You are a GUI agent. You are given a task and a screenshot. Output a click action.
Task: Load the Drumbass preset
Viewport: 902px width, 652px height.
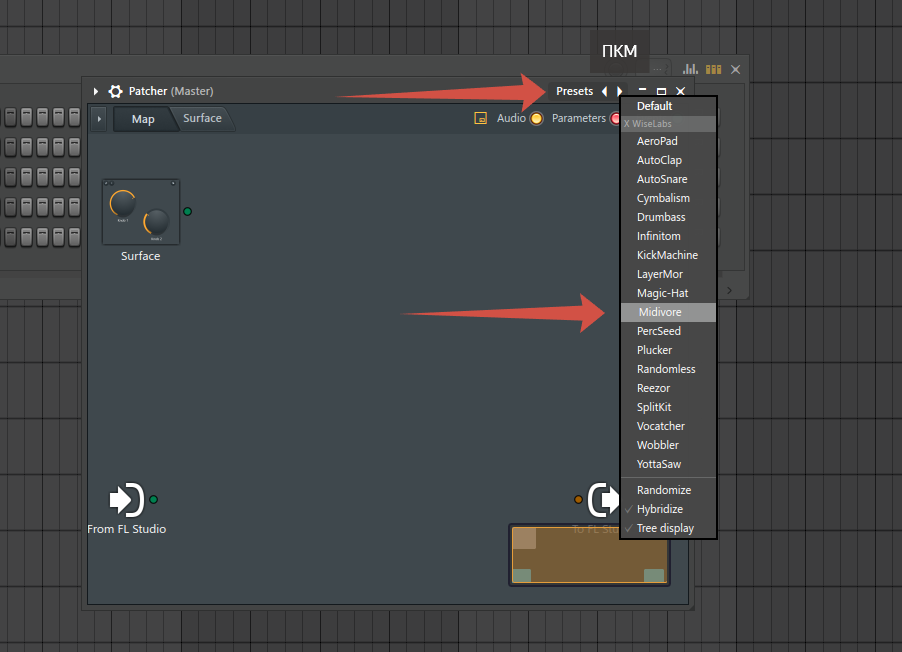[668, 217]
